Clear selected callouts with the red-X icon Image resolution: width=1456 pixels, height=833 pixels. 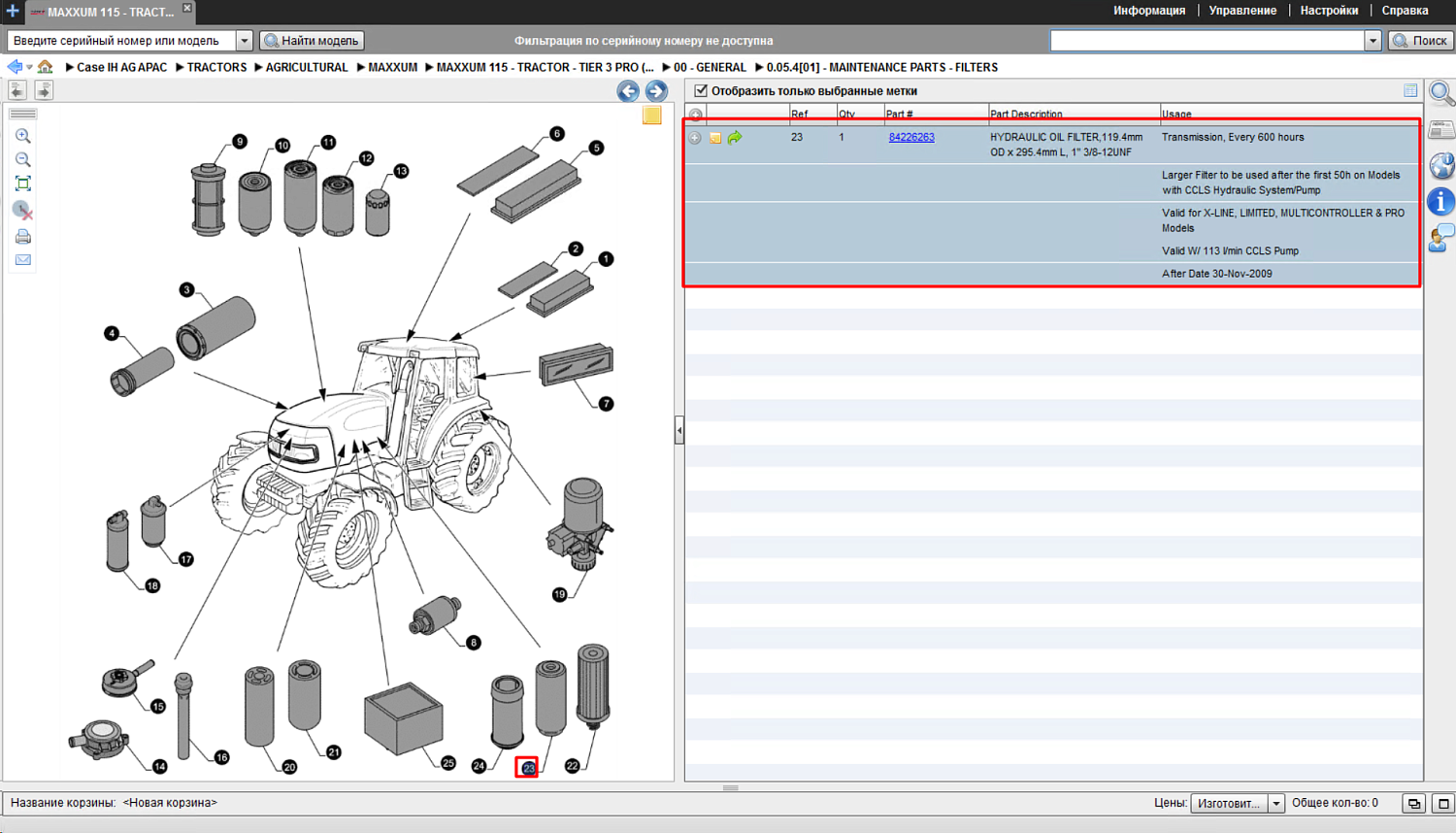(22, 210)
